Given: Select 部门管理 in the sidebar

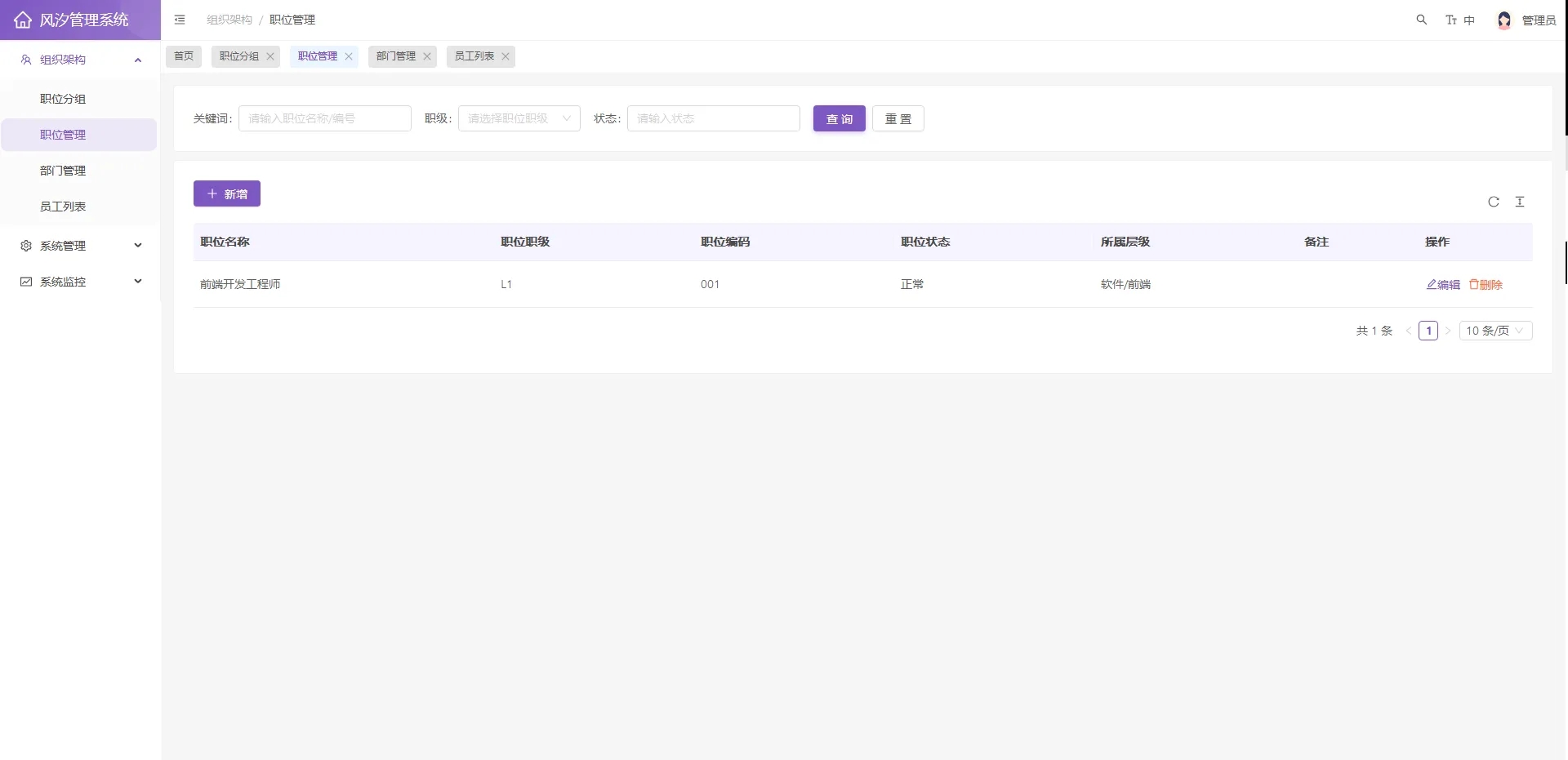Looking at the screenshot, I should (63, 171).
